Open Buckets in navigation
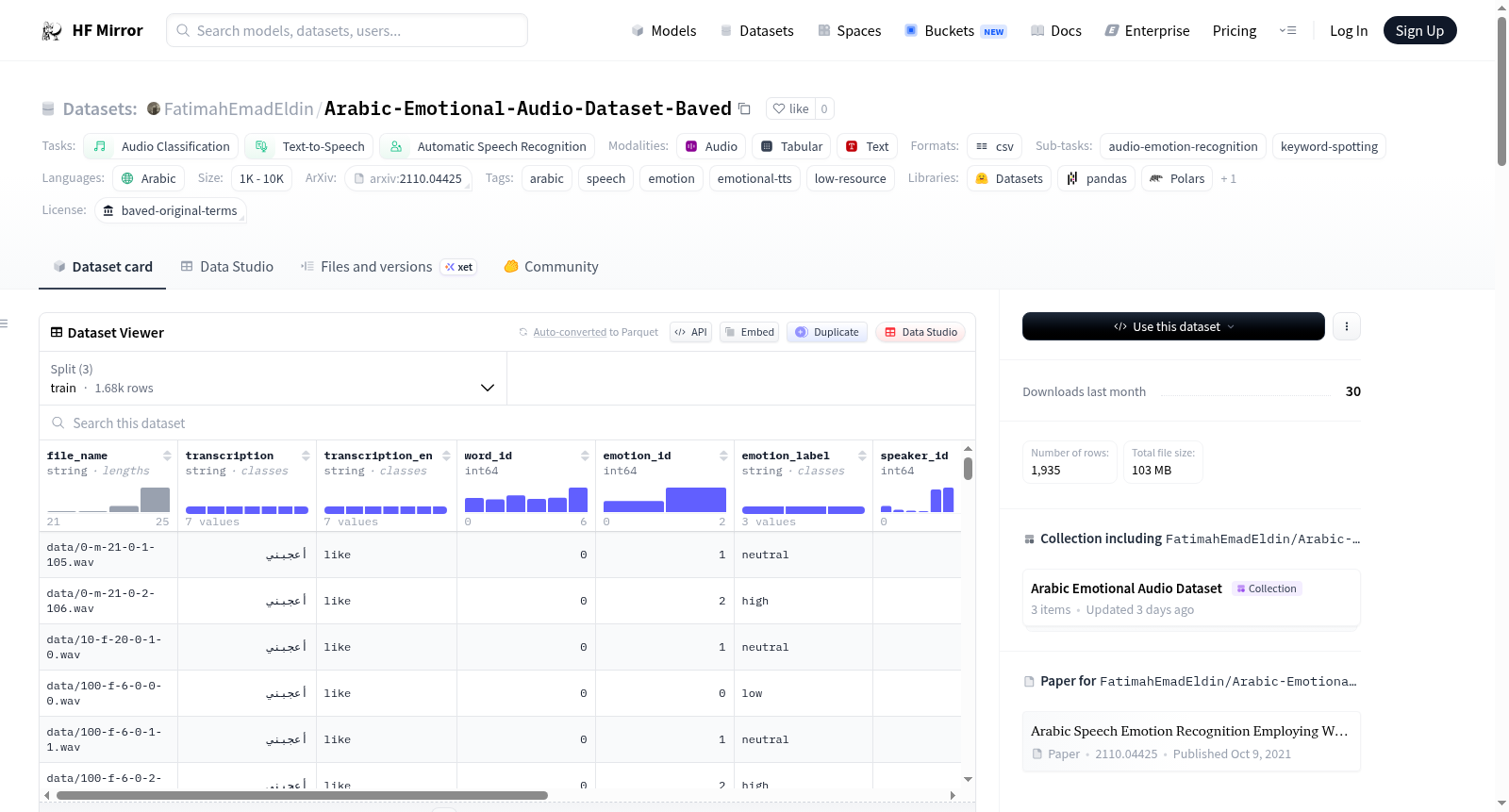 coord(955,31)
